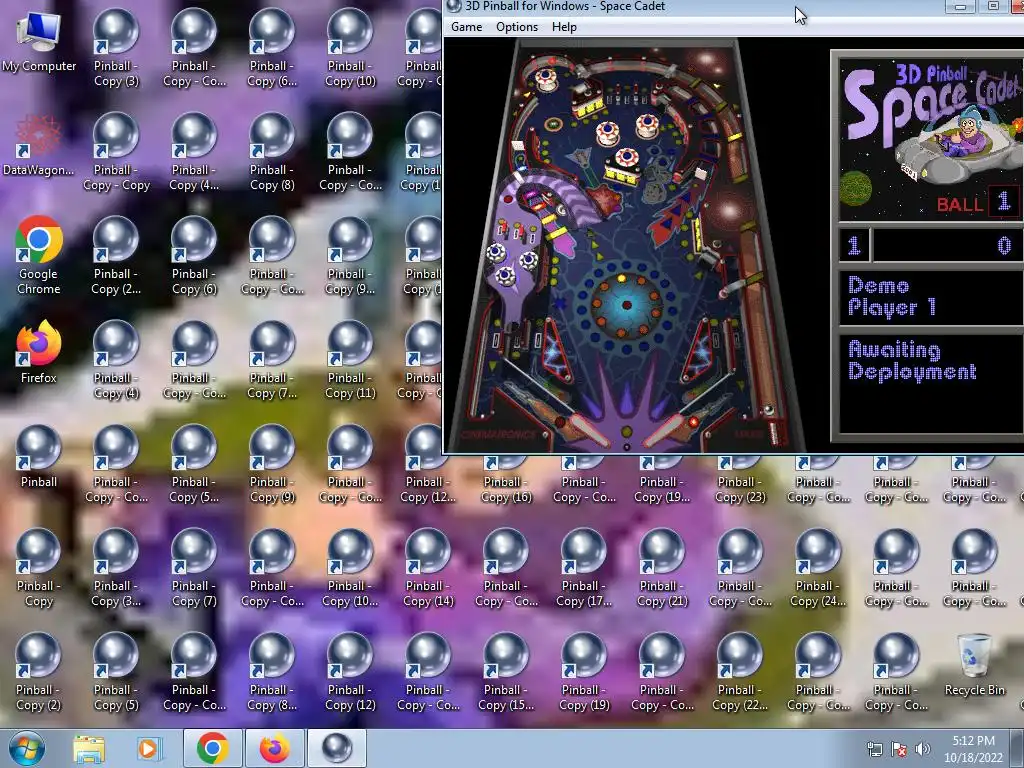Screen dimensions: 1024x768
Task: Select Pinball - Copy (19) shortcut in bottom row
Action: click(584, 671)
